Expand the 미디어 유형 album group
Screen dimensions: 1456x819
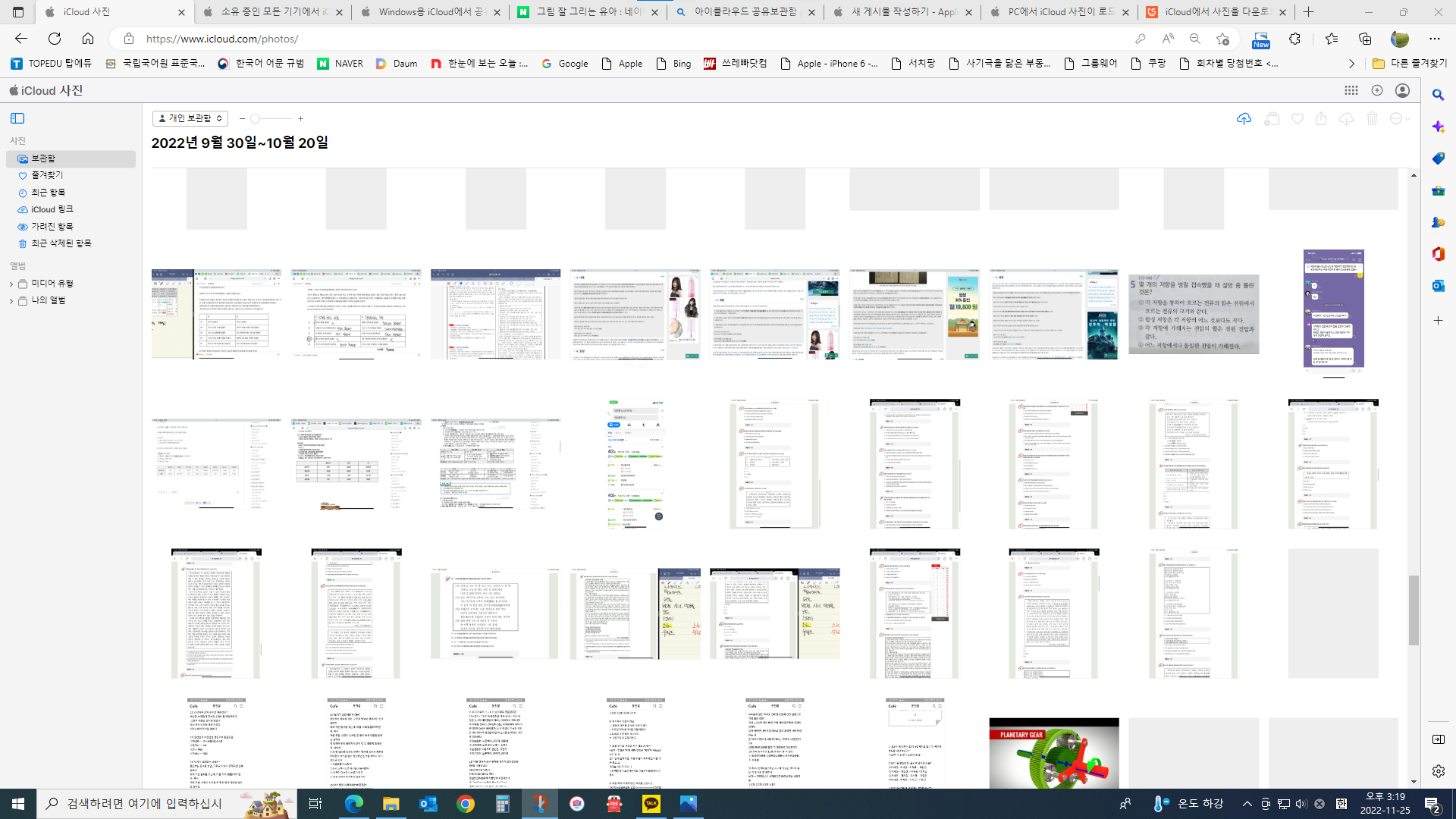click(x=11, y=284)
